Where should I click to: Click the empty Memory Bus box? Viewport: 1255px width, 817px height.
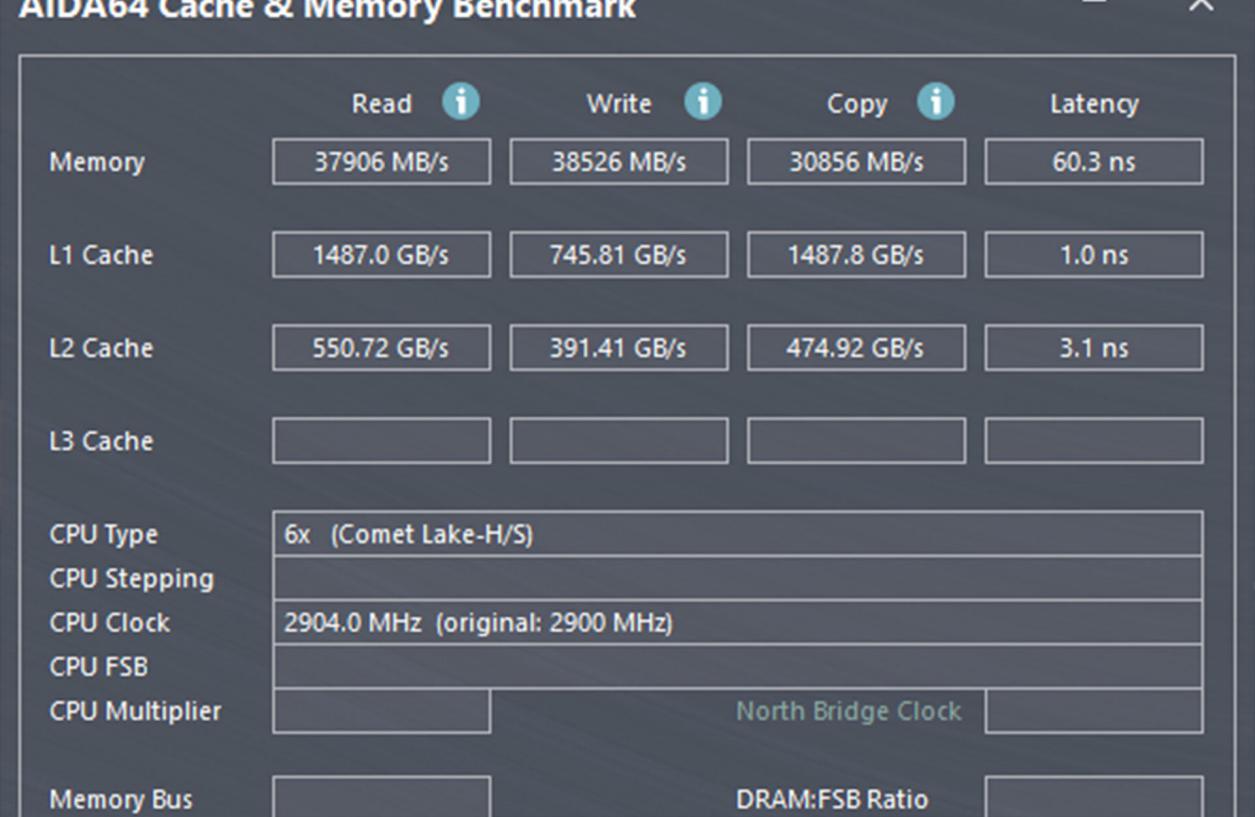coord(381,797)
